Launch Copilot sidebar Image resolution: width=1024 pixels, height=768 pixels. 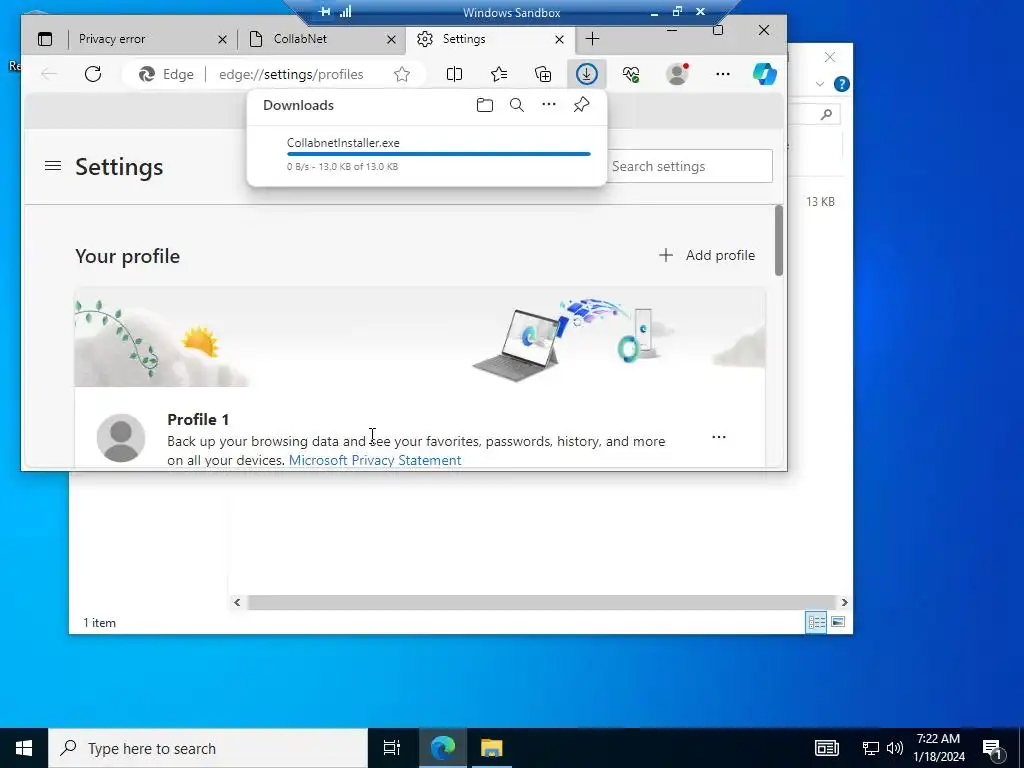click(x=764, y=74)
